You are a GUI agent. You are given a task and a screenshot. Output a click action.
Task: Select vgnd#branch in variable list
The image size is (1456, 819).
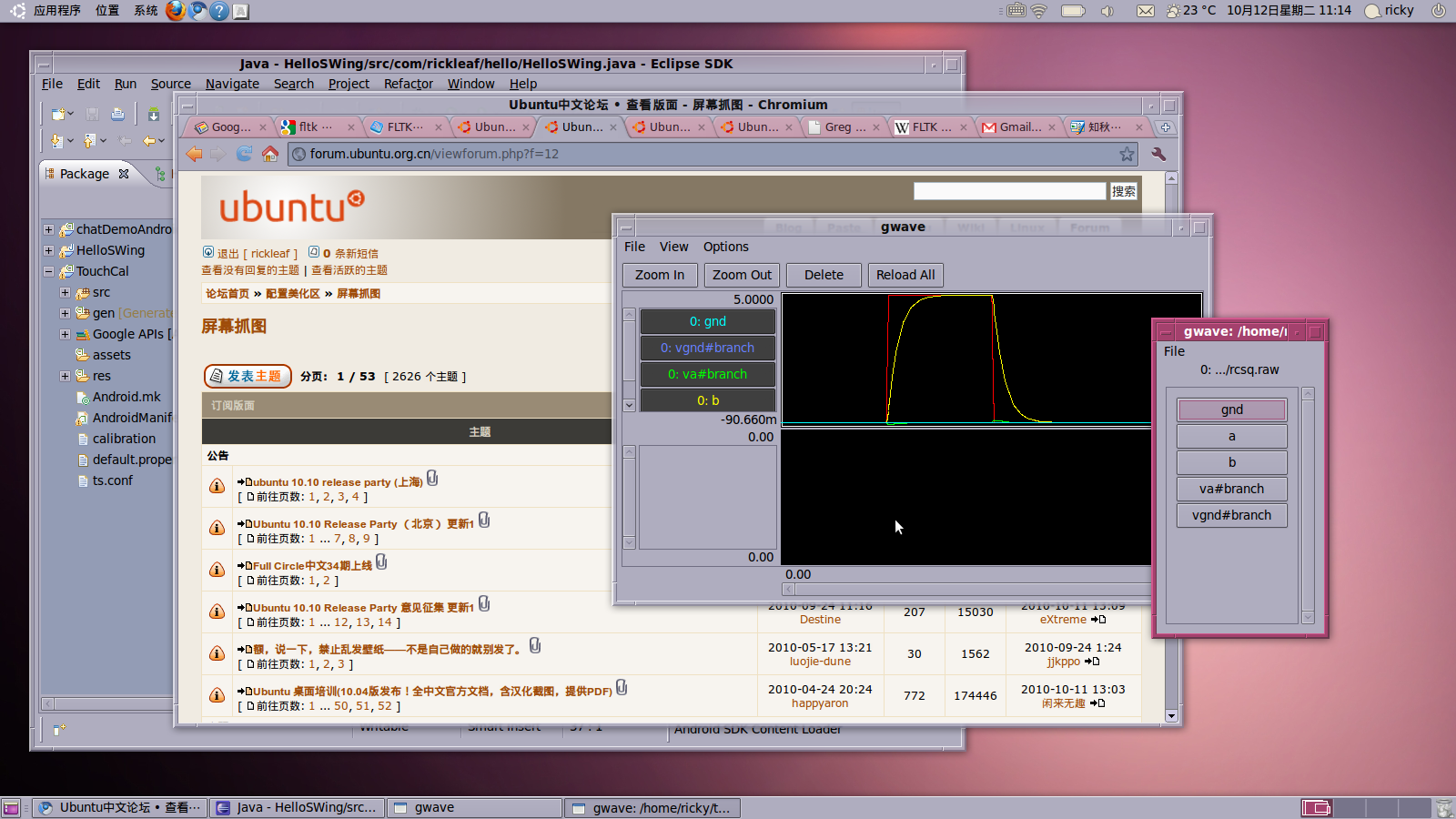pyautogui.click(x=1231, y=515)
